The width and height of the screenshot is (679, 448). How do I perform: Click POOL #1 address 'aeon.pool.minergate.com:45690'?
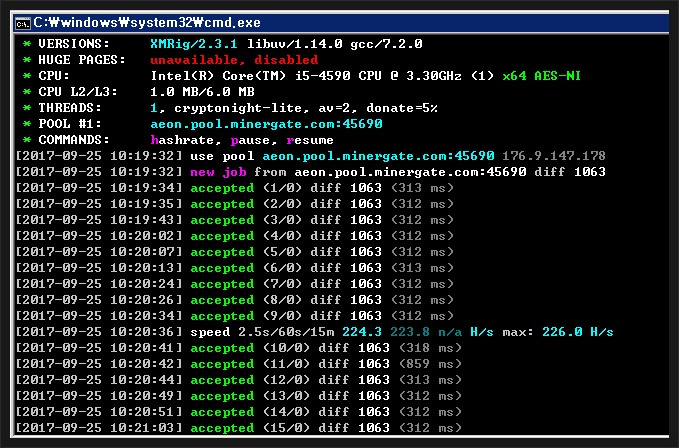[266, 124]
